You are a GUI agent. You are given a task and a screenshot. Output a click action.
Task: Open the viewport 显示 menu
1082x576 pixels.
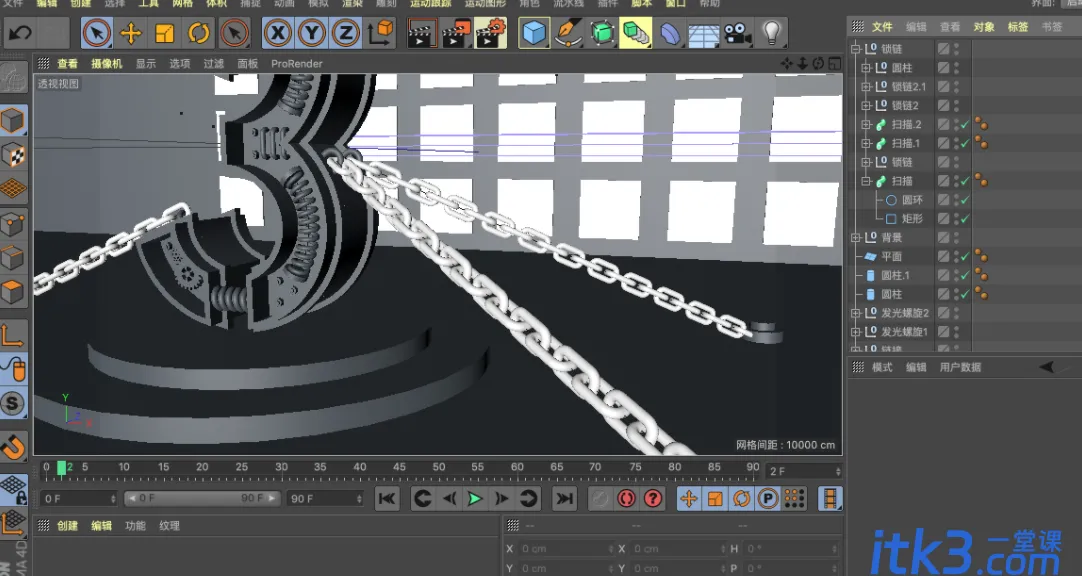coord(146,63)
